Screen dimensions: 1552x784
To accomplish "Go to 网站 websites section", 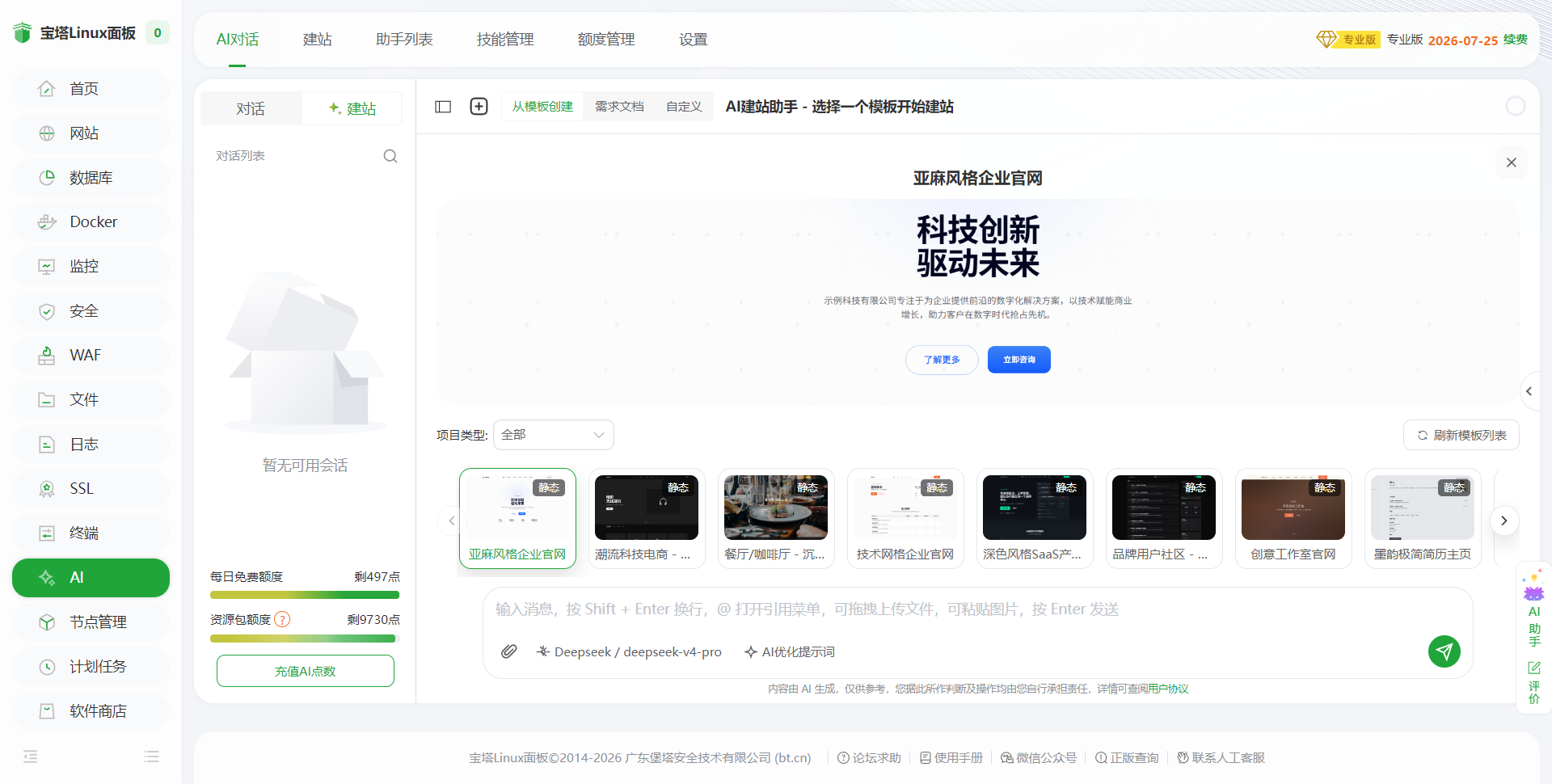I will point(91,133).
